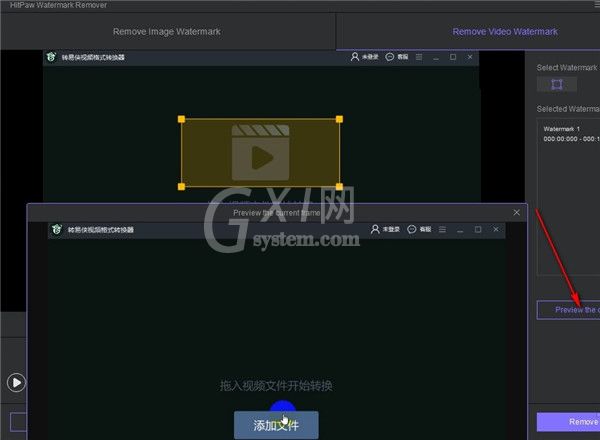Click top-left handle of watermark selection

tap(181, 119)
